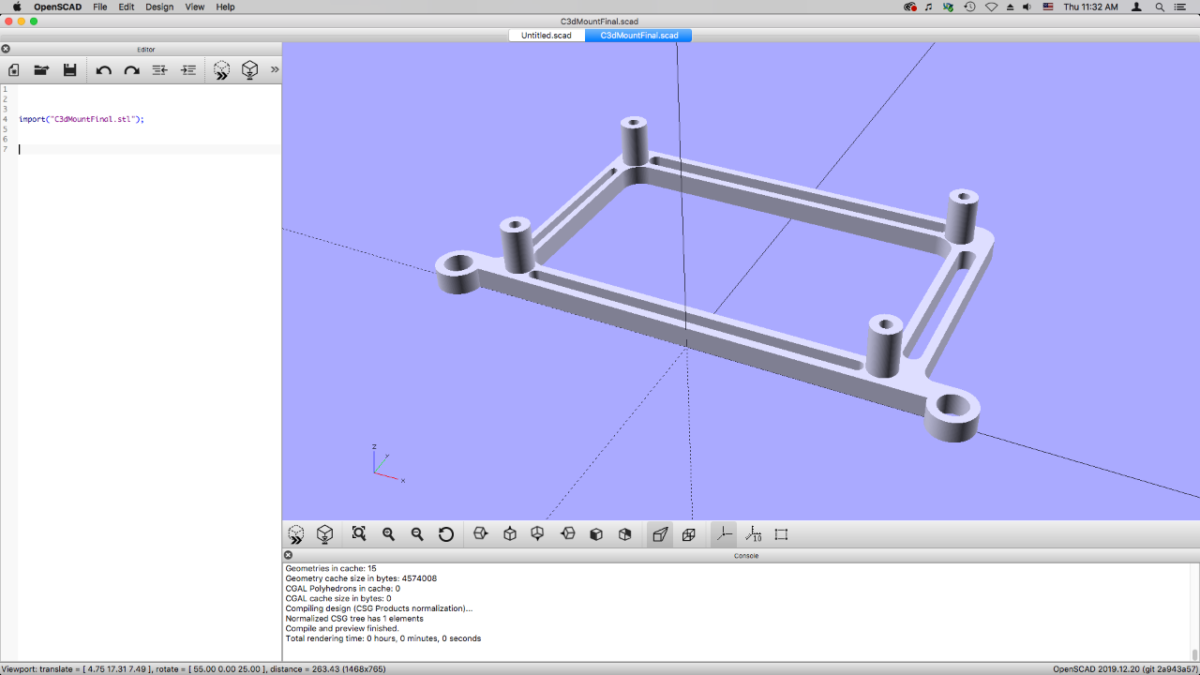The height and width of the screenshot is (675, 1200).
Task: Select the Zoom Out tool below the viewport
Action: (x=417, y=534)
